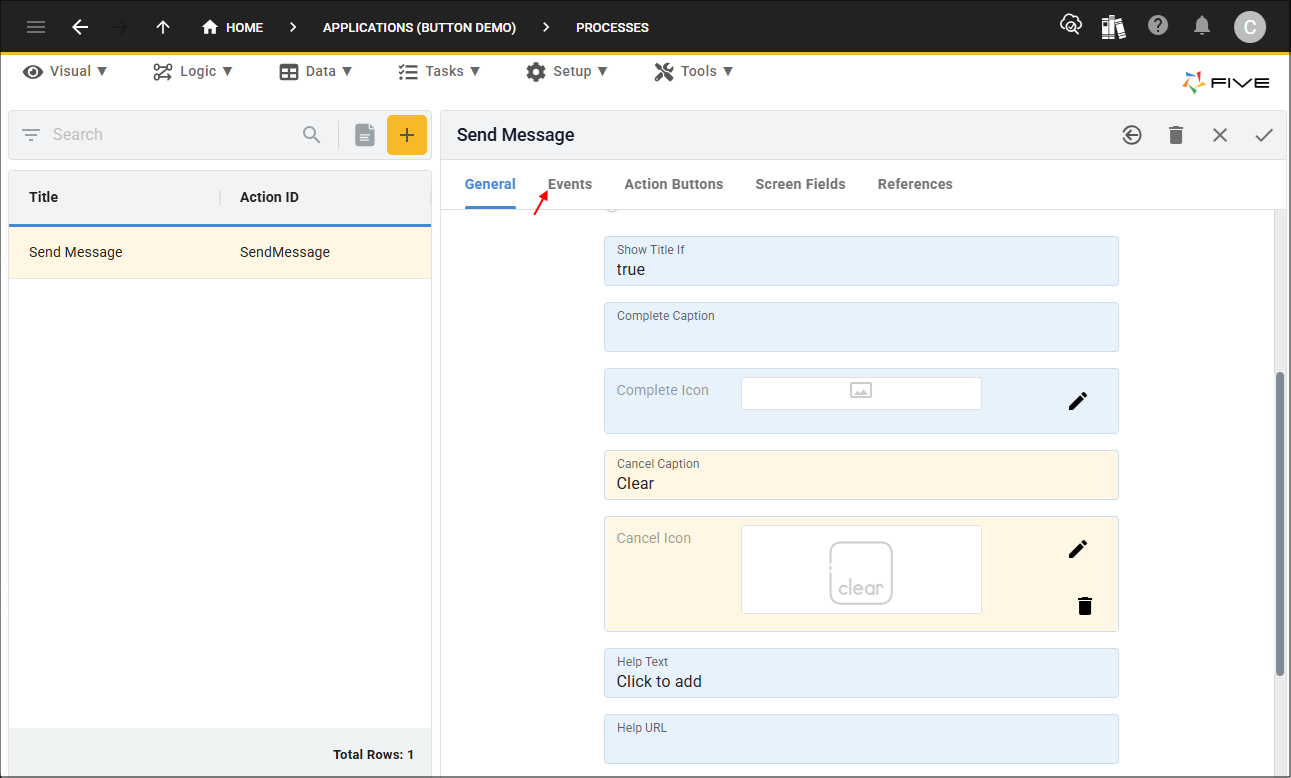Select the Send Message row
Screen dimensions: 1291x778
220,252
